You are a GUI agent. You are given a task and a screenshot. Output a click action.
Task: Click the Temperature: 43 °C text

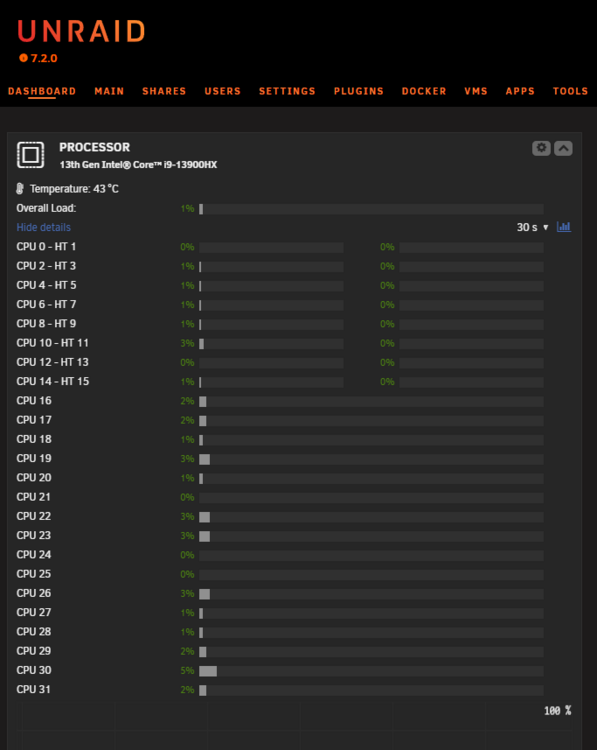pos(74,189)
